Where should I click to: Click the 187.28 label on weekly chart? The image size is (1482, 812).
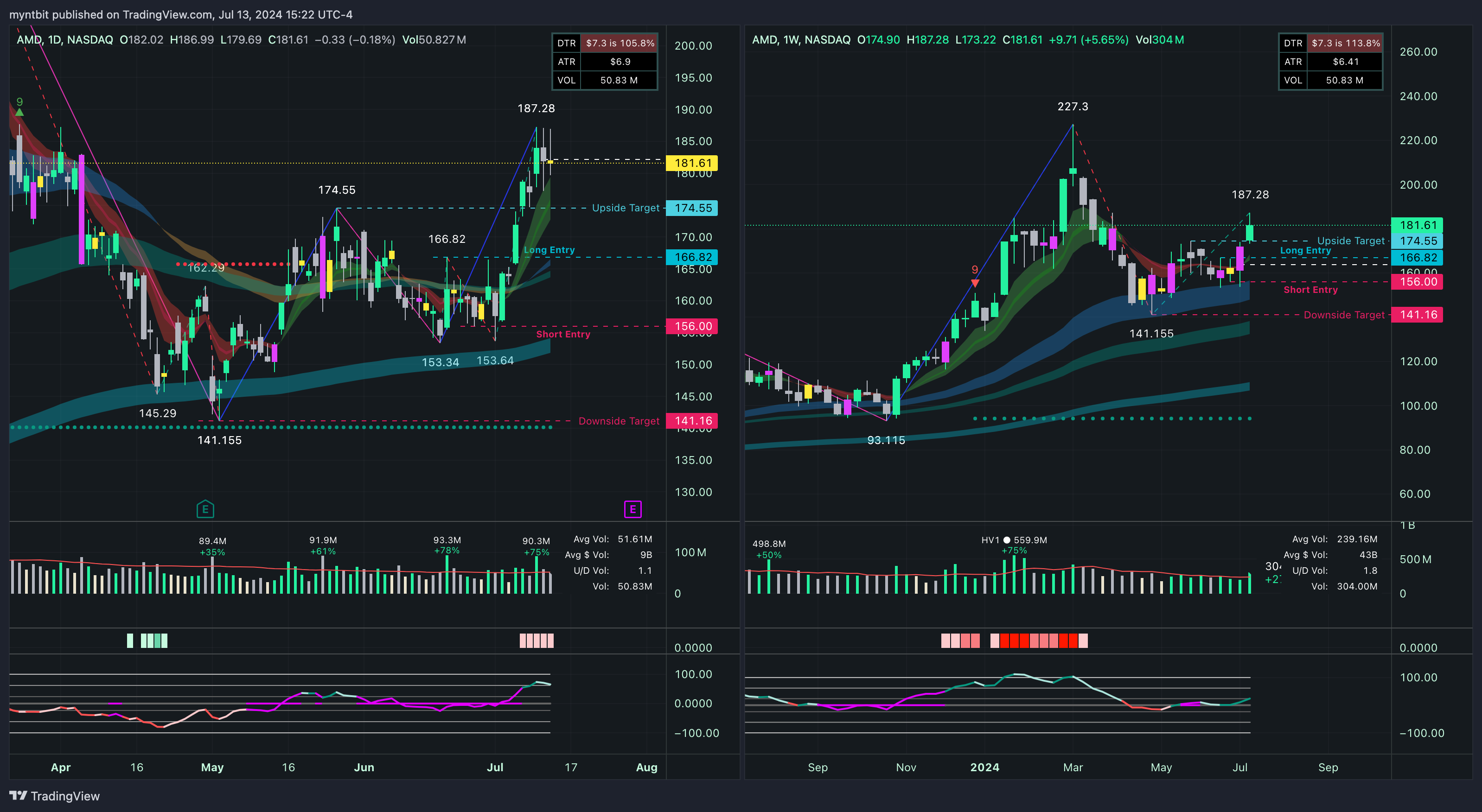click(1250, 194)
